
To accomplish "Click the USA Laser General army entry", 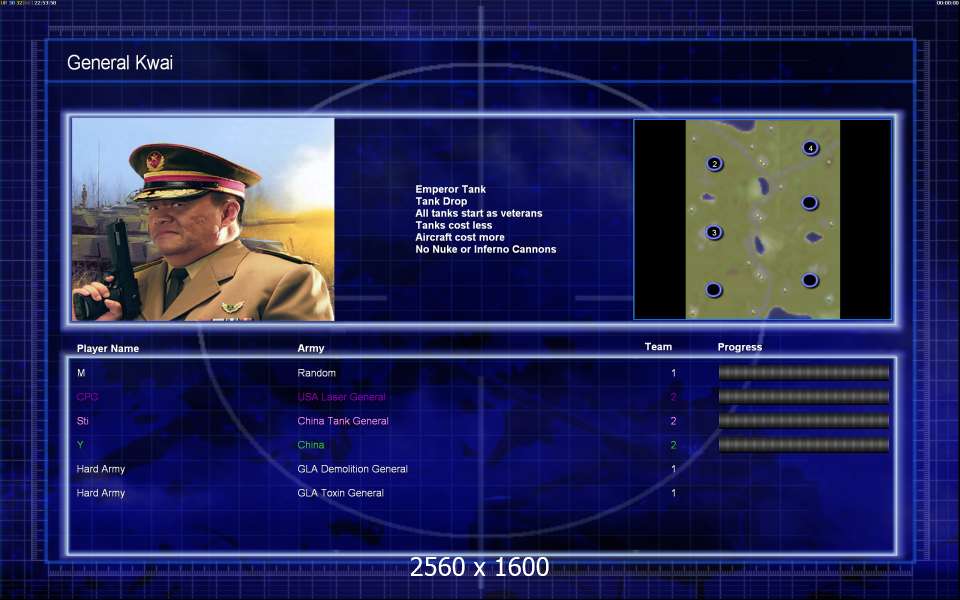I will point(342,397).
